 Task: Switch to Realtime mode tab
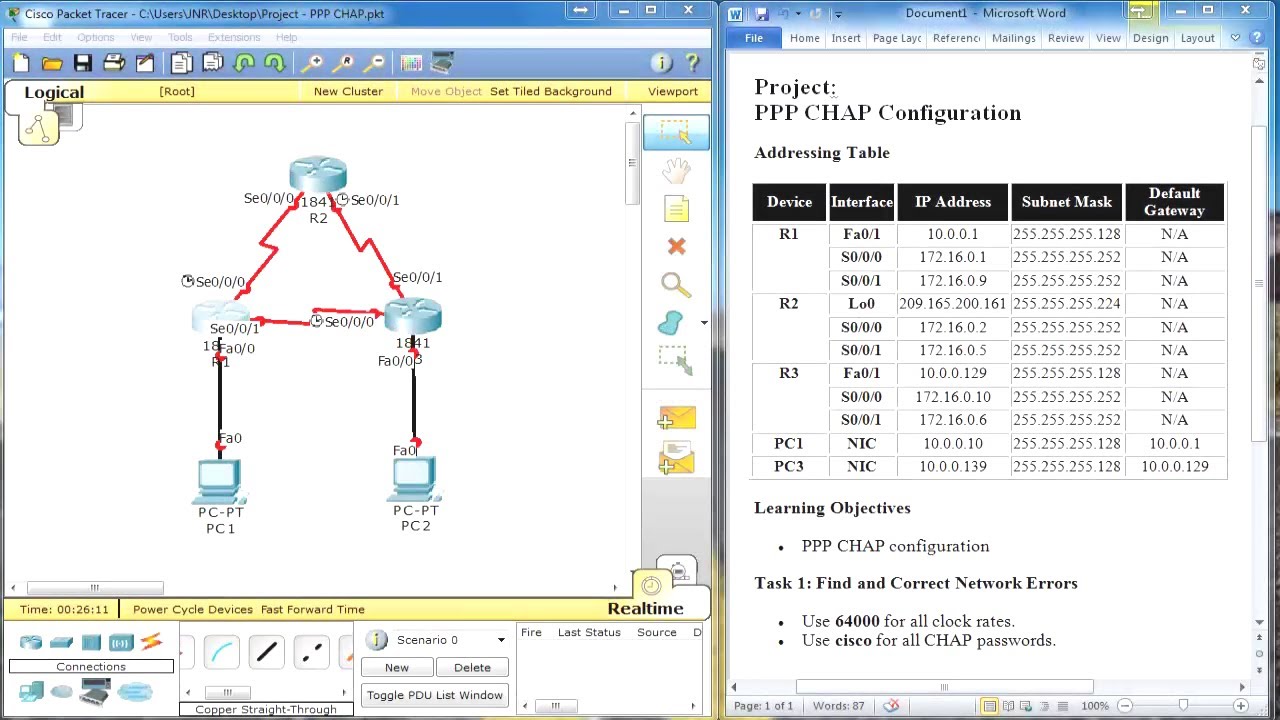(646, 608)
